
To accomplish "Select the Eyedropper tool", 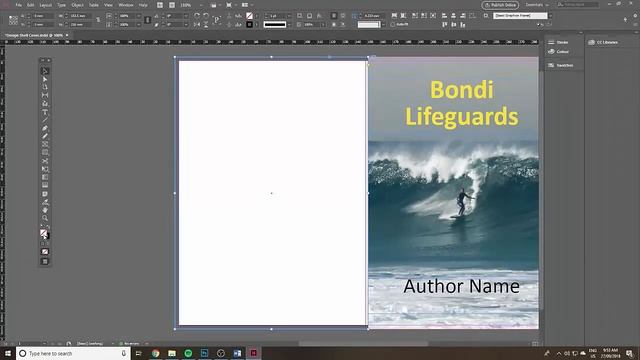I will click(45, 202).
